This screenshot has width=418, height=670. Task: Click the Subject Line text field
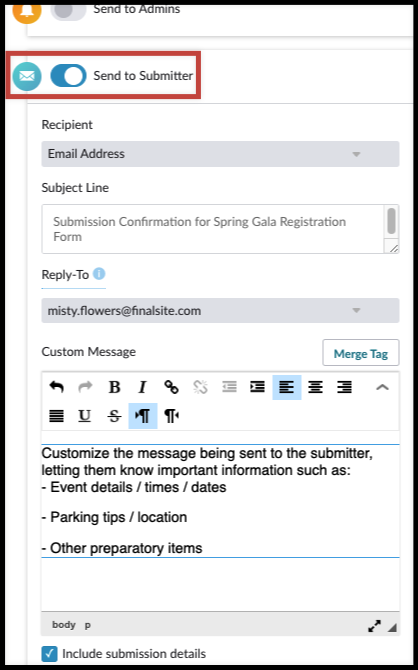[x=220, y=229]
